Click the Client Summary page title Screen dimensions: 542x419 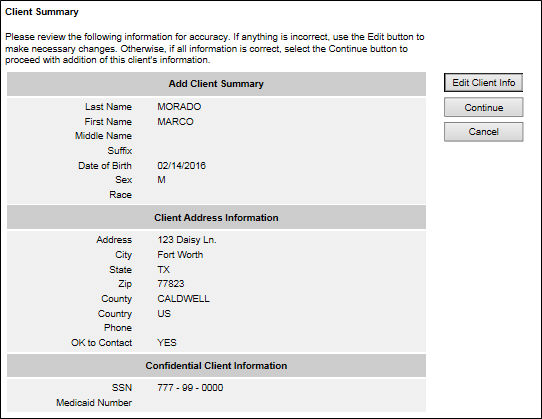pyautogui.click(x=42, y=12)
